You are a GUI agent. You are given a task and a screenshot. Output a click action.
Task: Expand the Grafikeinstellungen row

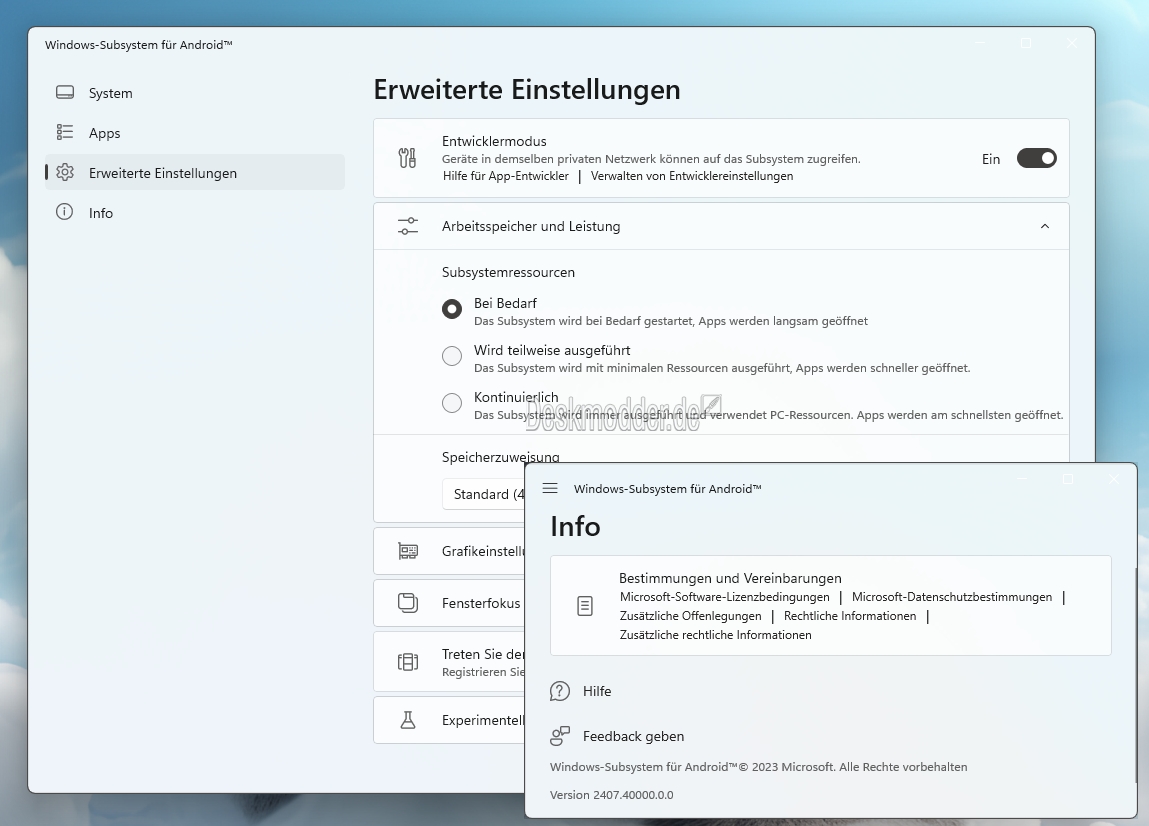coord(449,551)
